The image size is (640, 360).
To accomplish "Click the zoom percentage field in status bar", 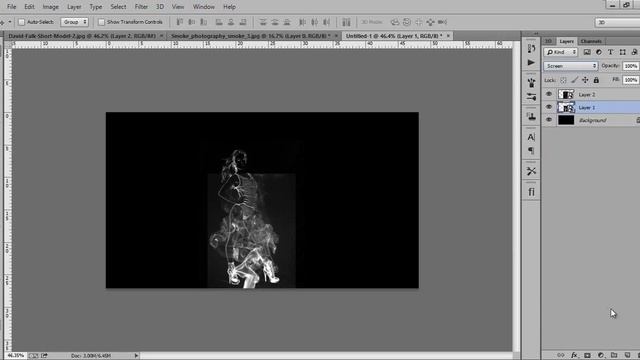I will click(16, 356).
